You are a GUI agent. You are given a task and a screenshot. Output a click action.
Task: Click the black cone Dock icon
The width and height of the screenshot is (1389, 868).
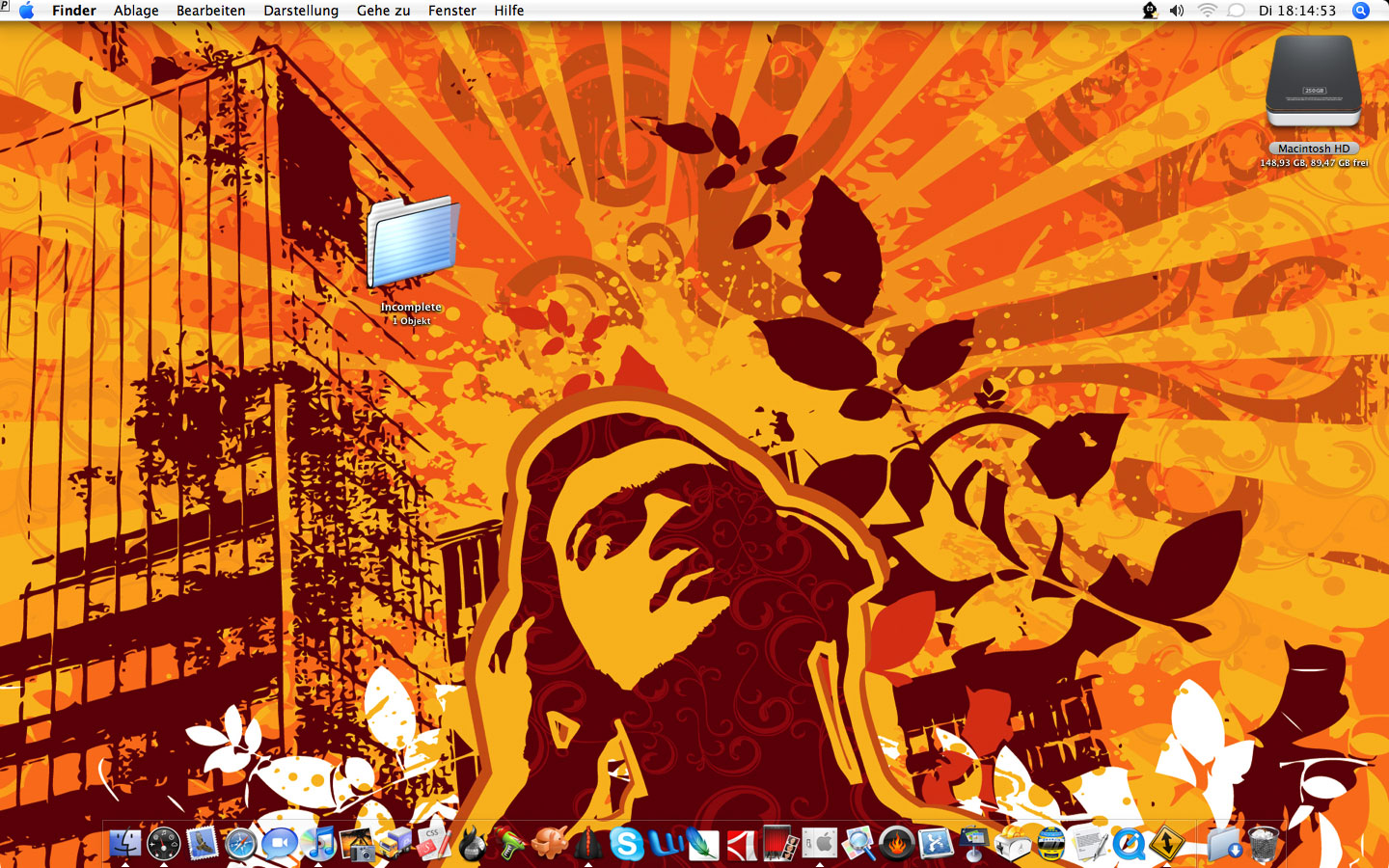[588, 844]
